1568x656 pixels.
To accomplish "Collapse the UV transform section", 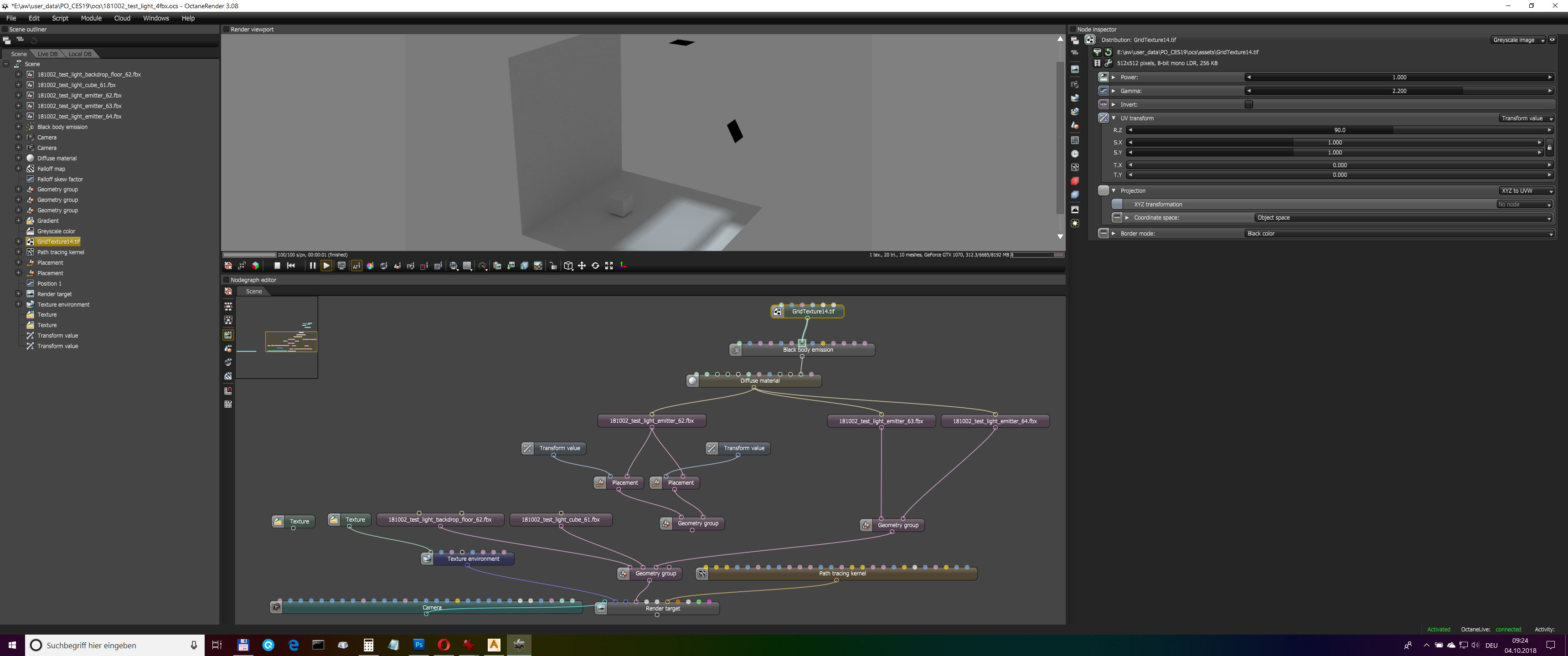I will click(1114, 118).
